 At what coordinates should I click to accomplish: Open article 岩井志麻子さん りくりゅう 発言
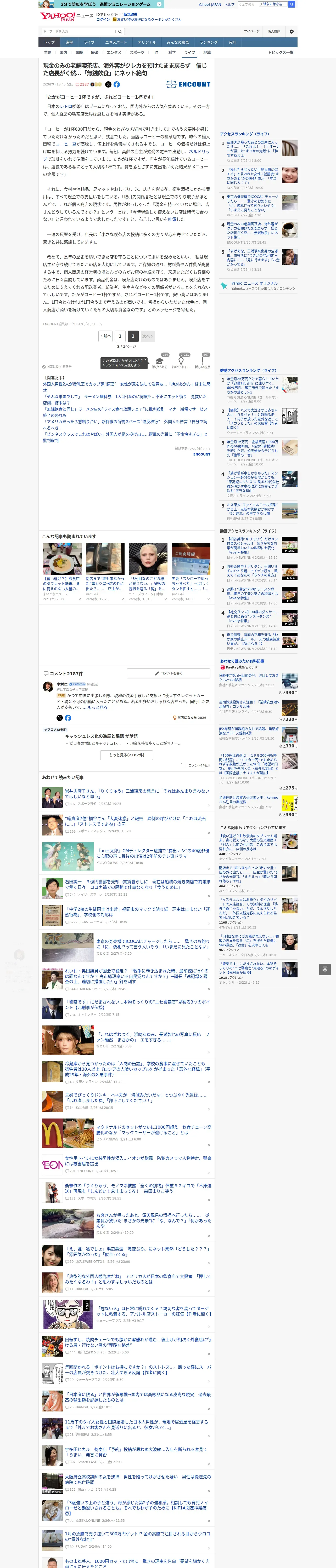137,794
